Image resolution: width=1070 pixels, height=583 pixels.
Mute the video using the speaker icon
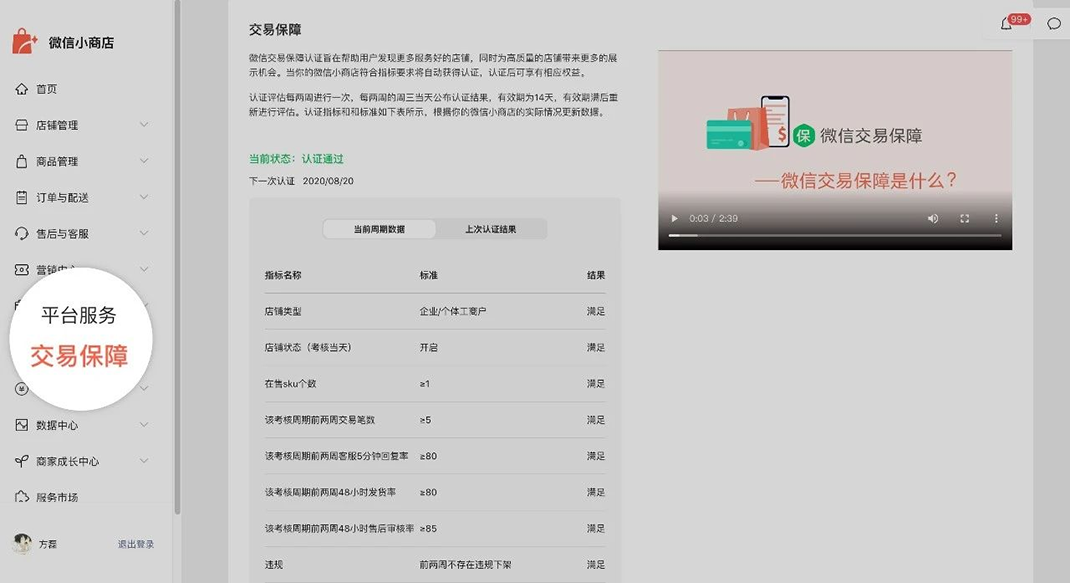point(933,218)
